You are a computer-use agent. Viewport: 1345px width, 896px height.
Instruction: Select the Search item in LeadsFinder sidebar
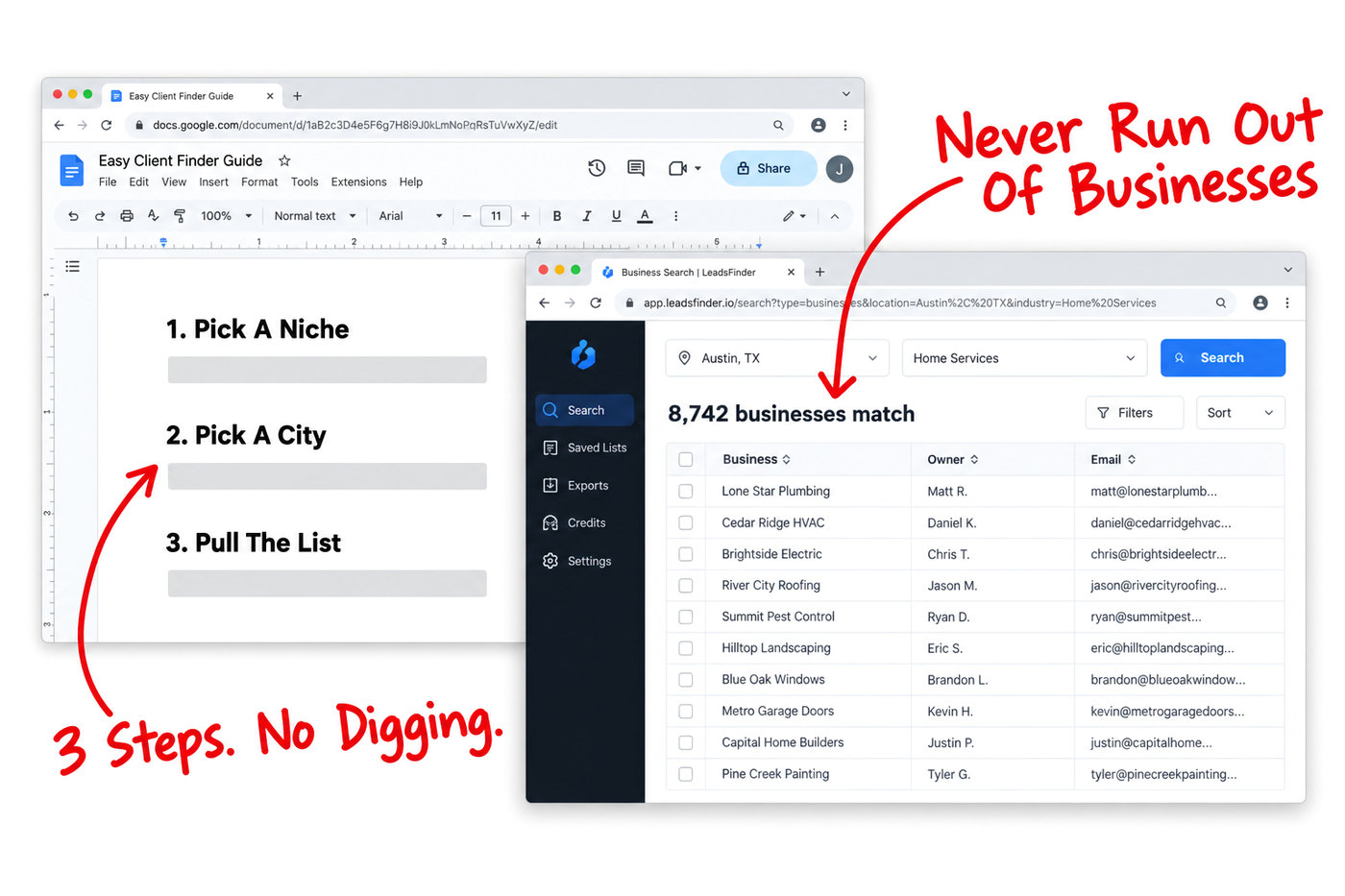click(x=585, y=410)
